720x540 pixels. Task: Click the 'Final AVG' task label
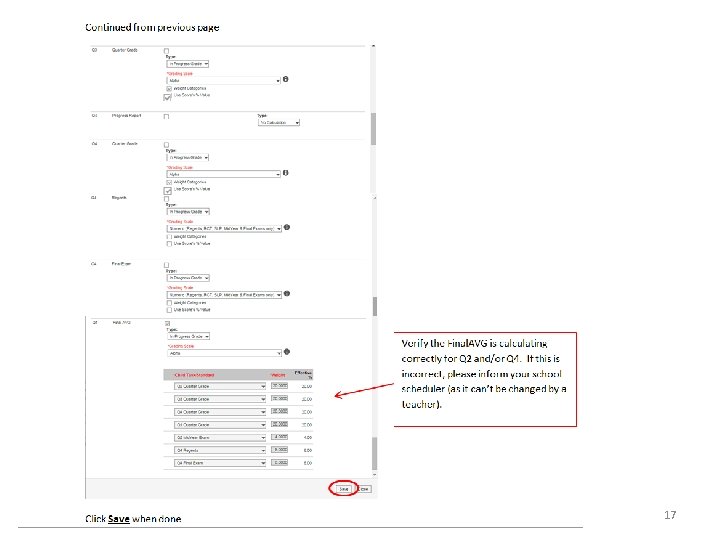(122, 323)
